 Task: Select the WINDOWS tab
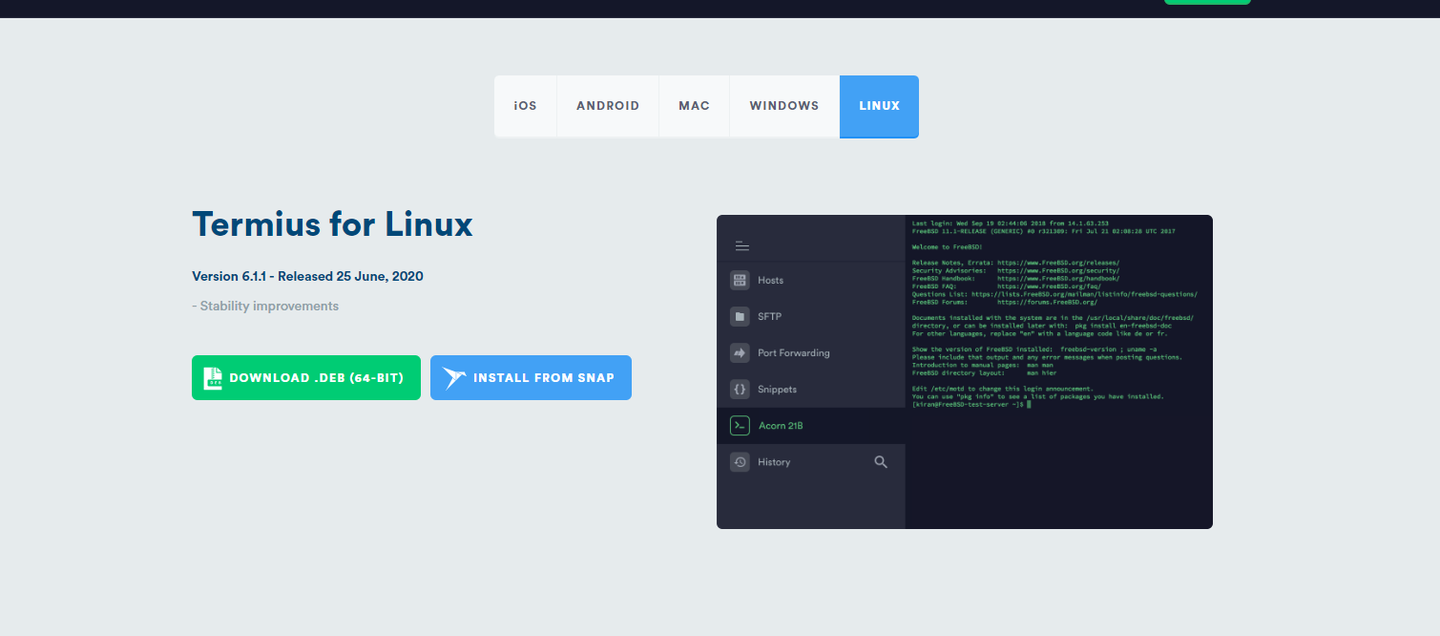tap(784, 105)
